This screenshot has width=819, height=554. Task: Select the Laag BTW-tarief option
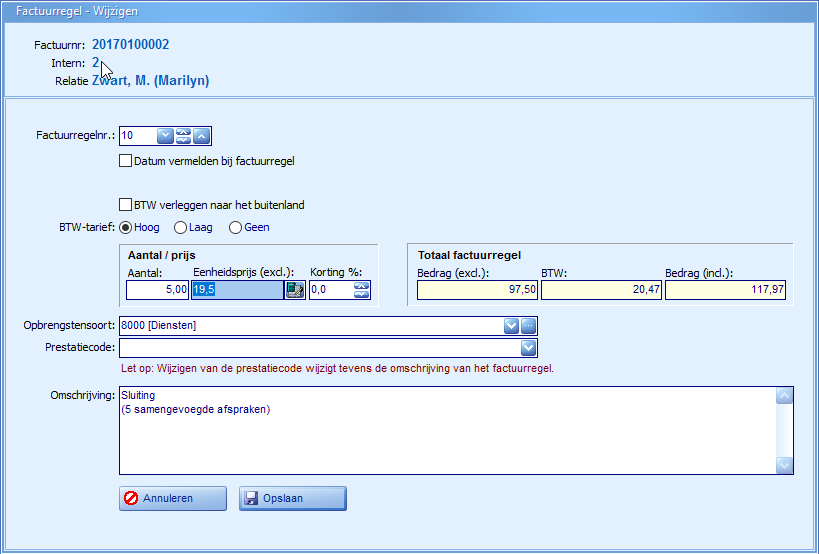(x=181, y=227)
